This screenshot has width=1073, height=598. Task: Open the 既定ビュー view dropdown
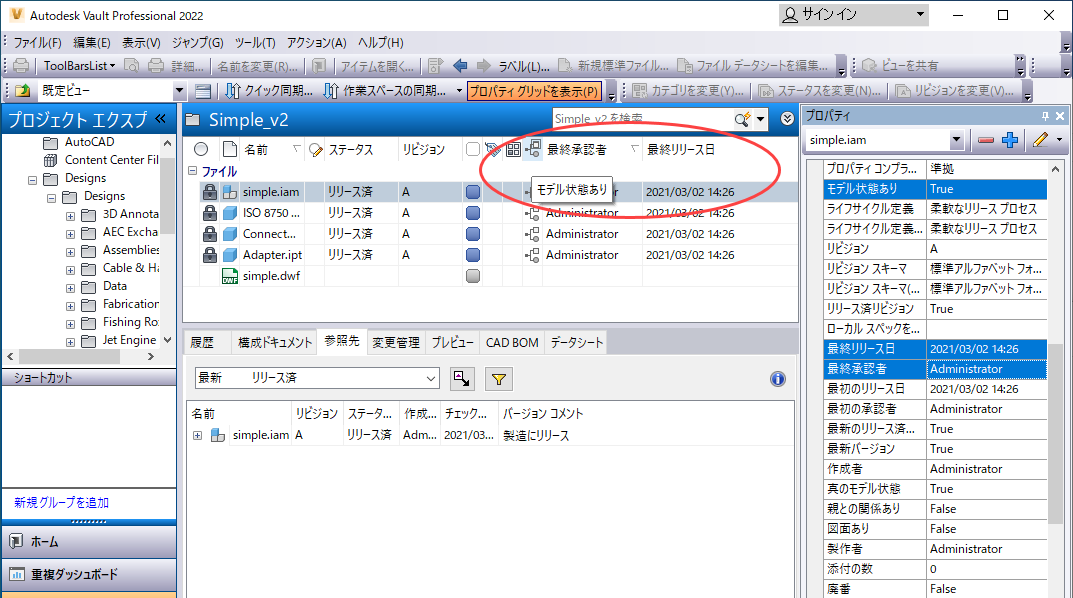click(x=179, y=90)
